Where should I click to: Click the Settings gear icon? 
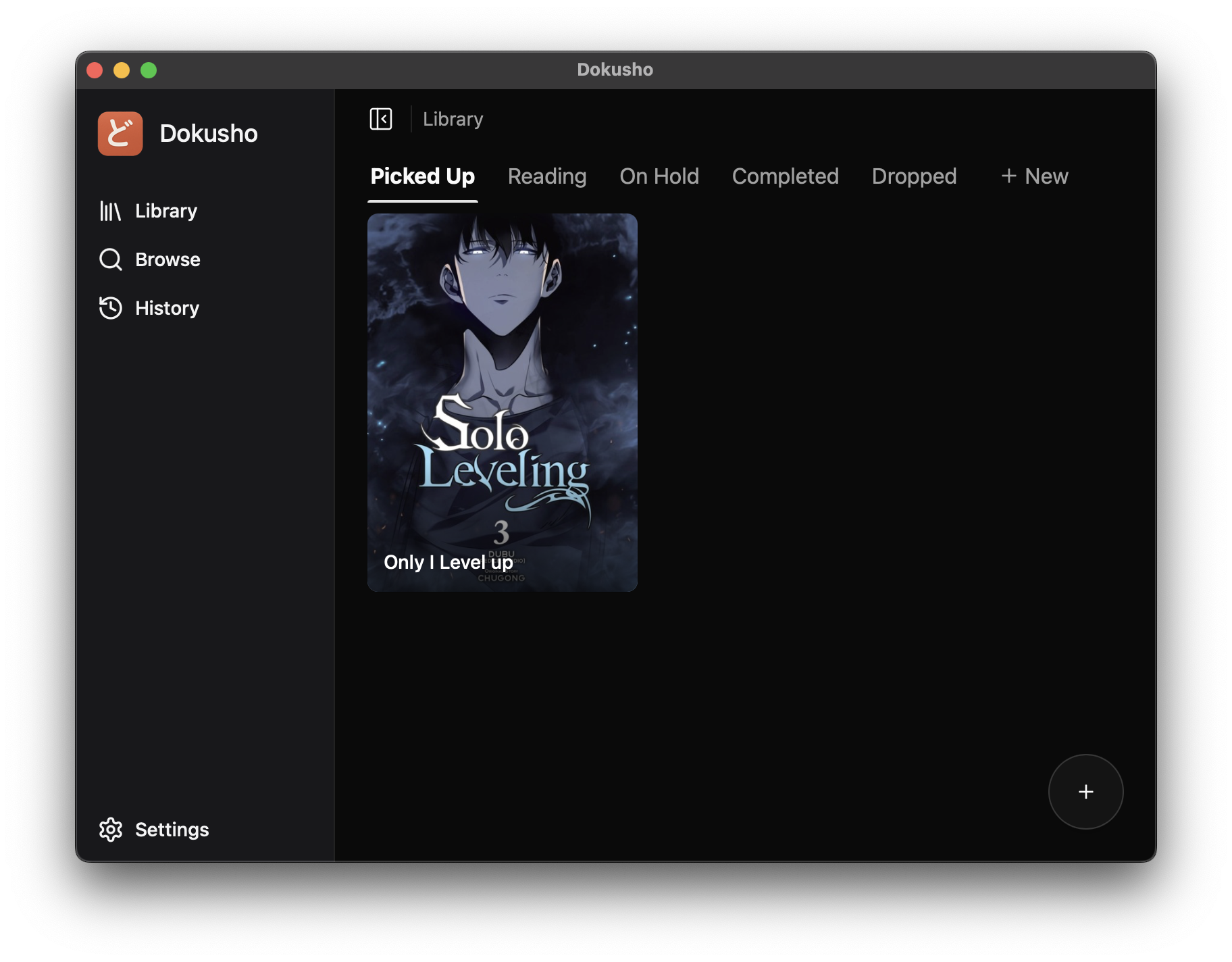111,830
